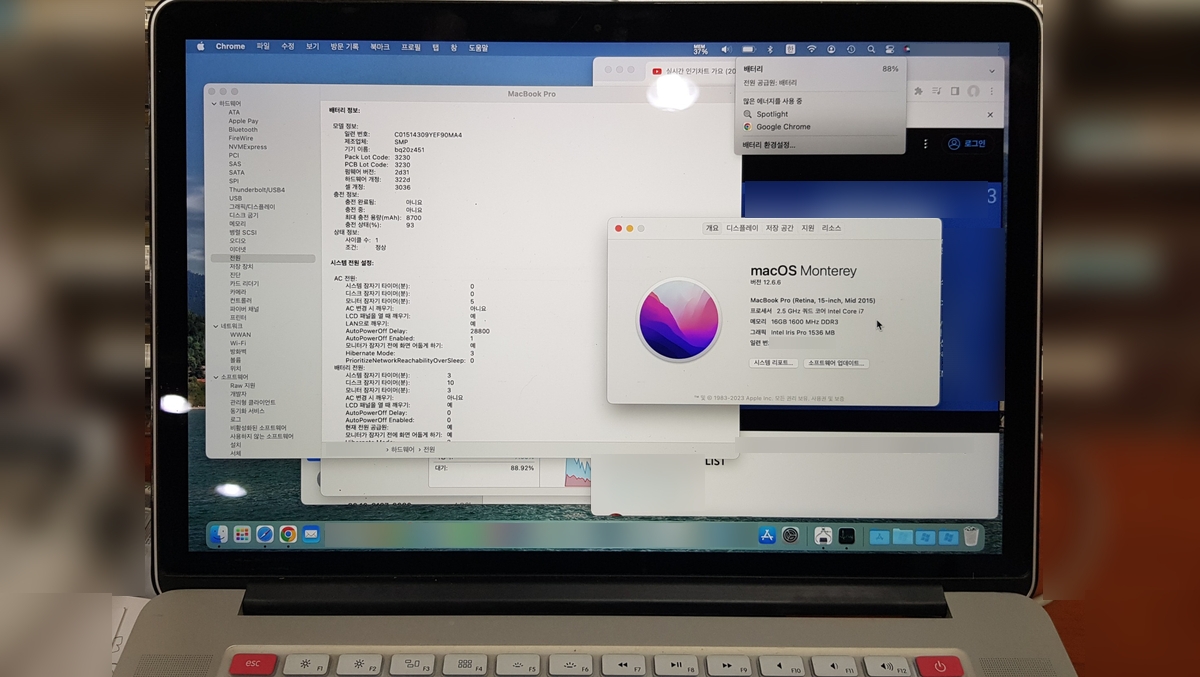Open Mail from the Dock

(x=311, y=535)
